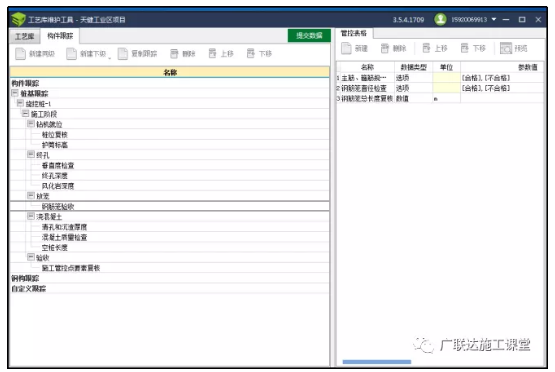Select the 桩位复核 tree row
Screen dimensions: 555x372
(x=170, y=135)
